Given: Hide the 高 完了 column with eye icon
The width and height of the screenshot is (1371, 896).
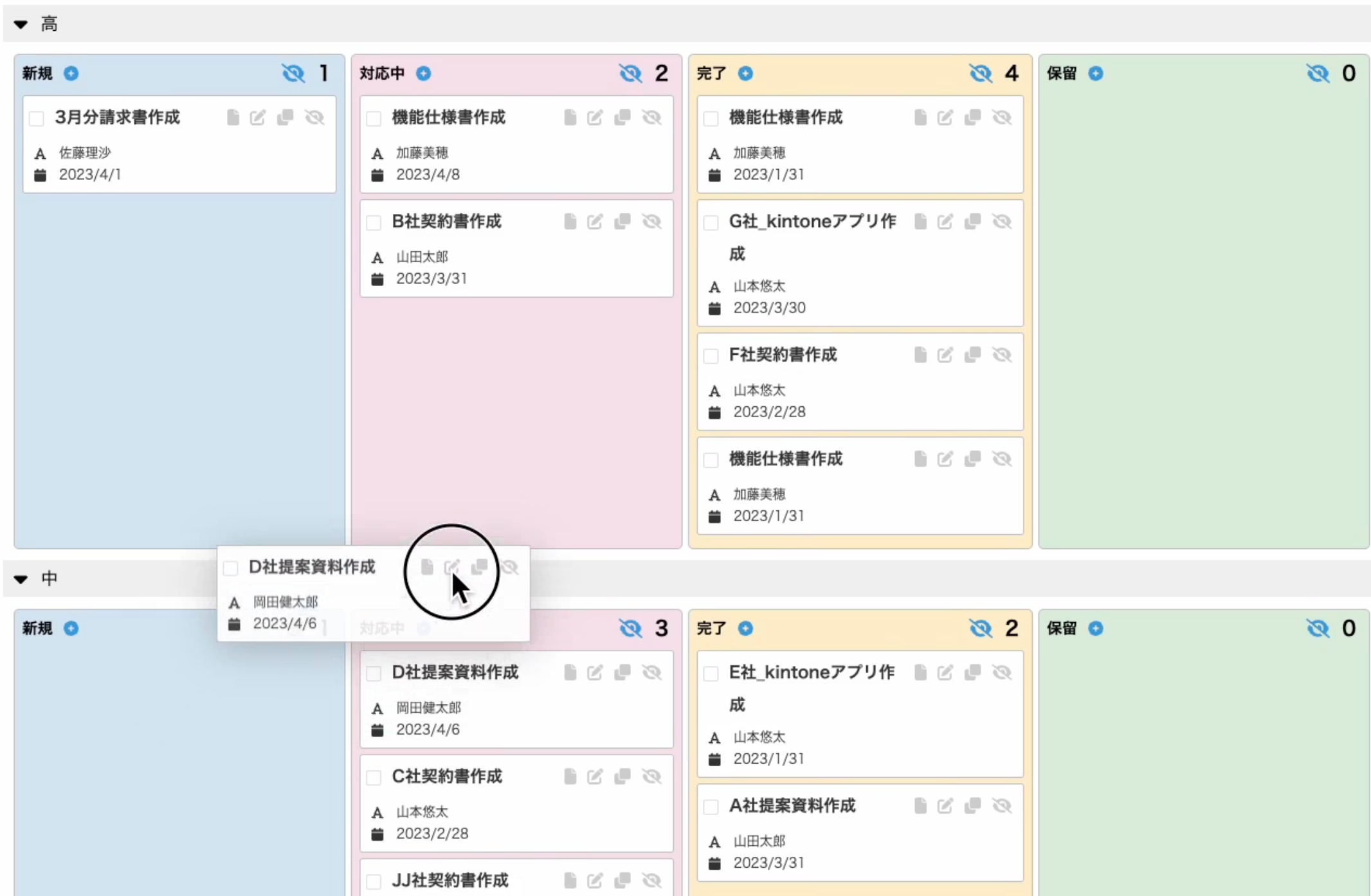Looking at the screenshot, I should pyautogui.click(x=980, y=73).
